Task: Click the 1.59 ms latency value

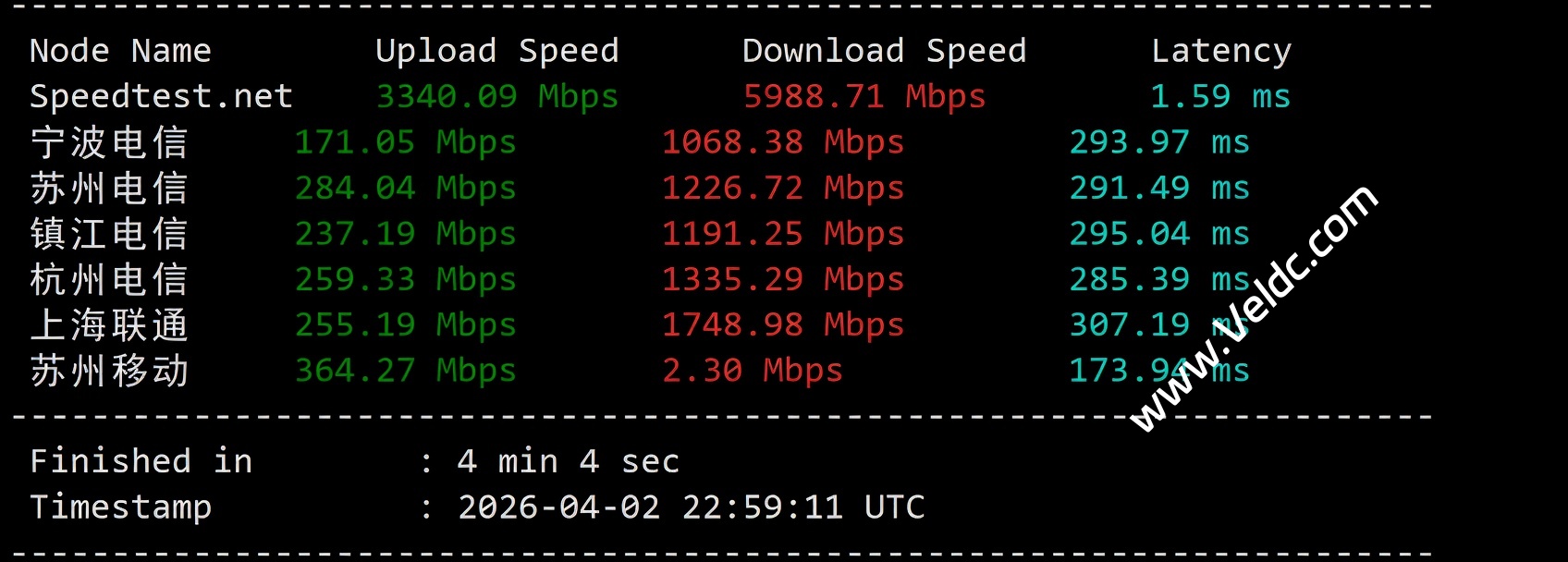Action: 1219,96
